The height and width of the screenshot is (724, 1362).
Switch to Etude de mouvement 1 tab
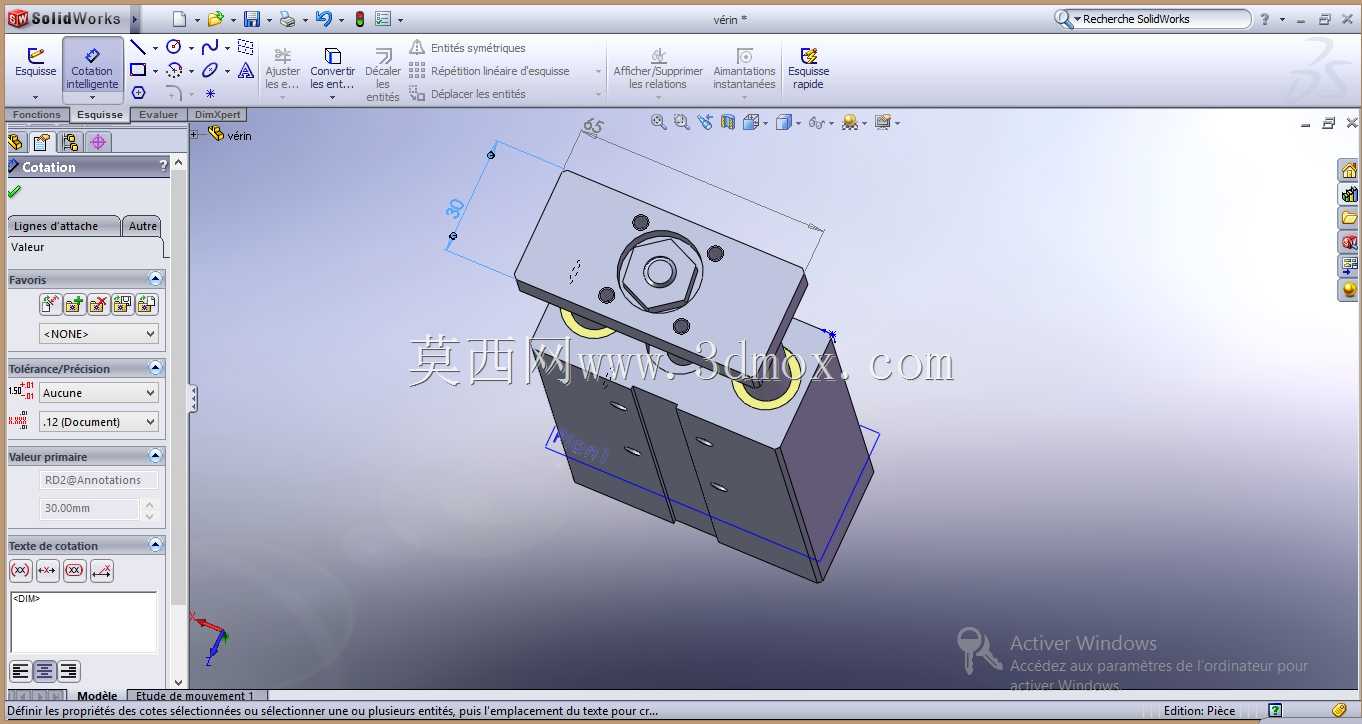[x=194, y=696]
